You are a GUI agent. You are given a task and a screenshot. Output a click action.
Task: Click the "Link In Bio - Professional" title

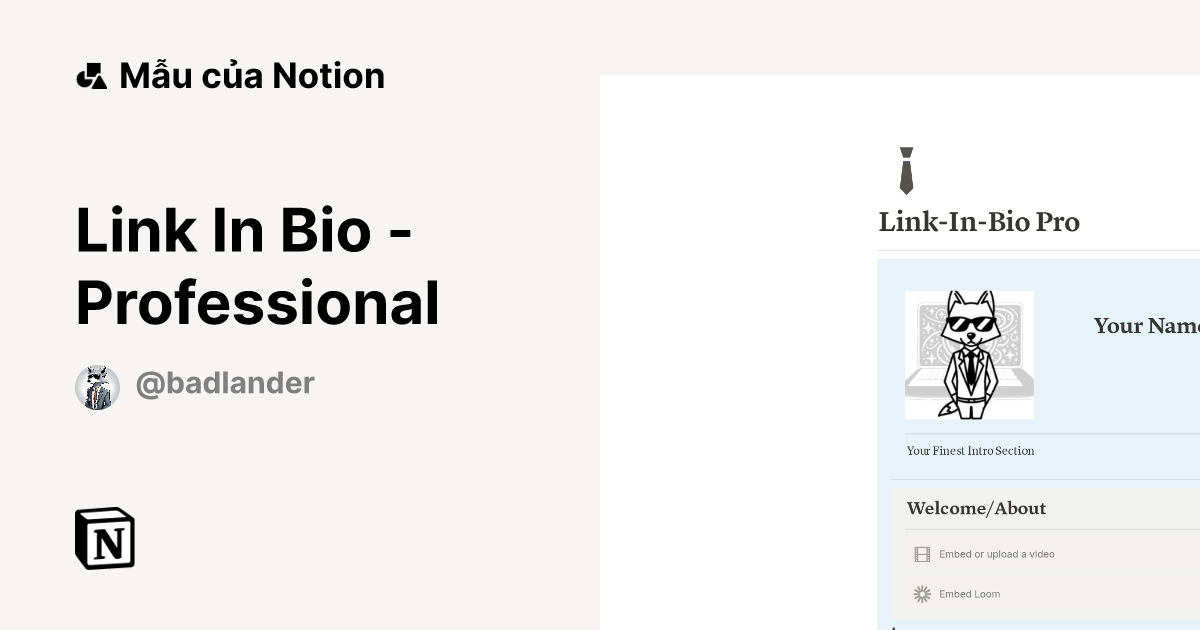click(x=257, y=265)
